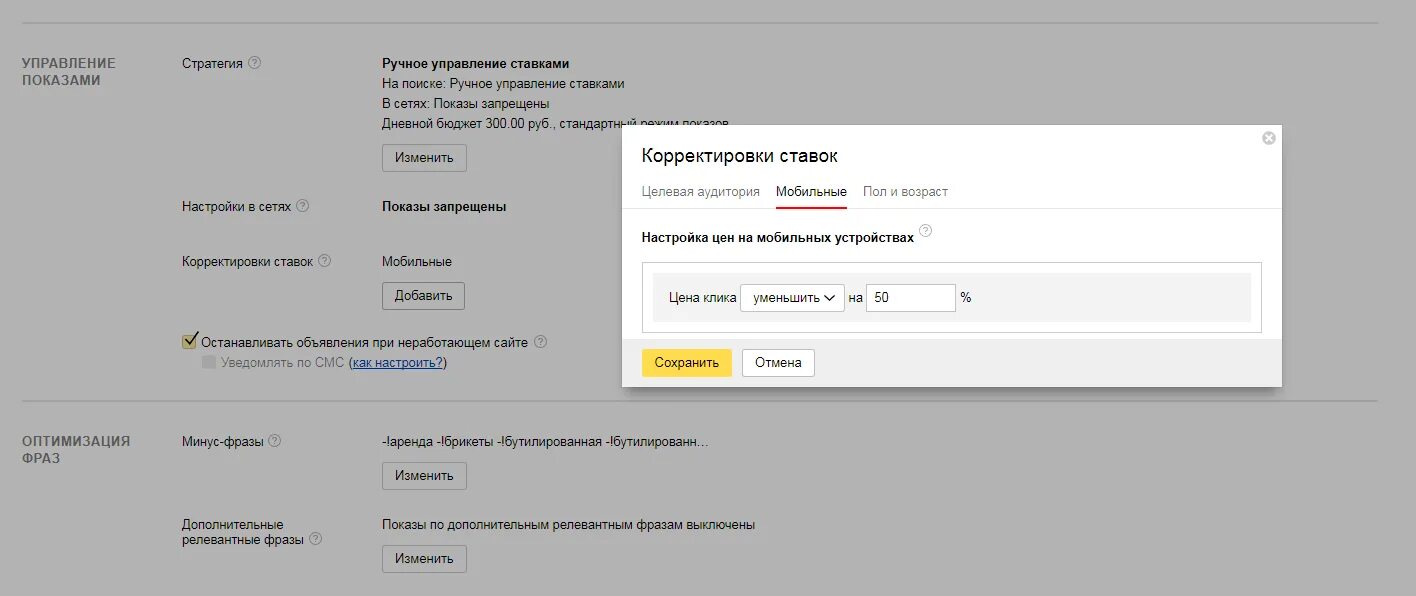This screenshot has height=596, width=1416.
Task: Uncheck Останавливать объявления при неработающем сайте
Action: coord(188,341)
